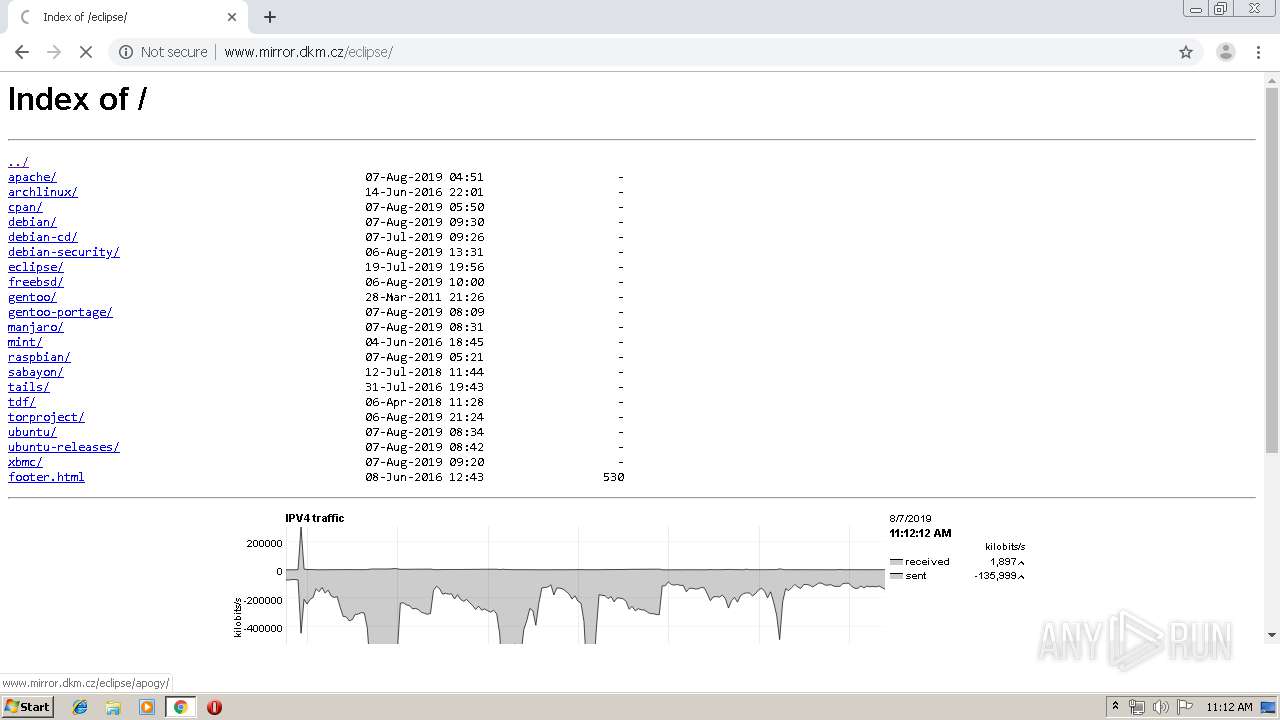Click the 'Index of /' heading
Image resolution: width=1280 pixels, height=720 pixels.
tap(78, 99)
